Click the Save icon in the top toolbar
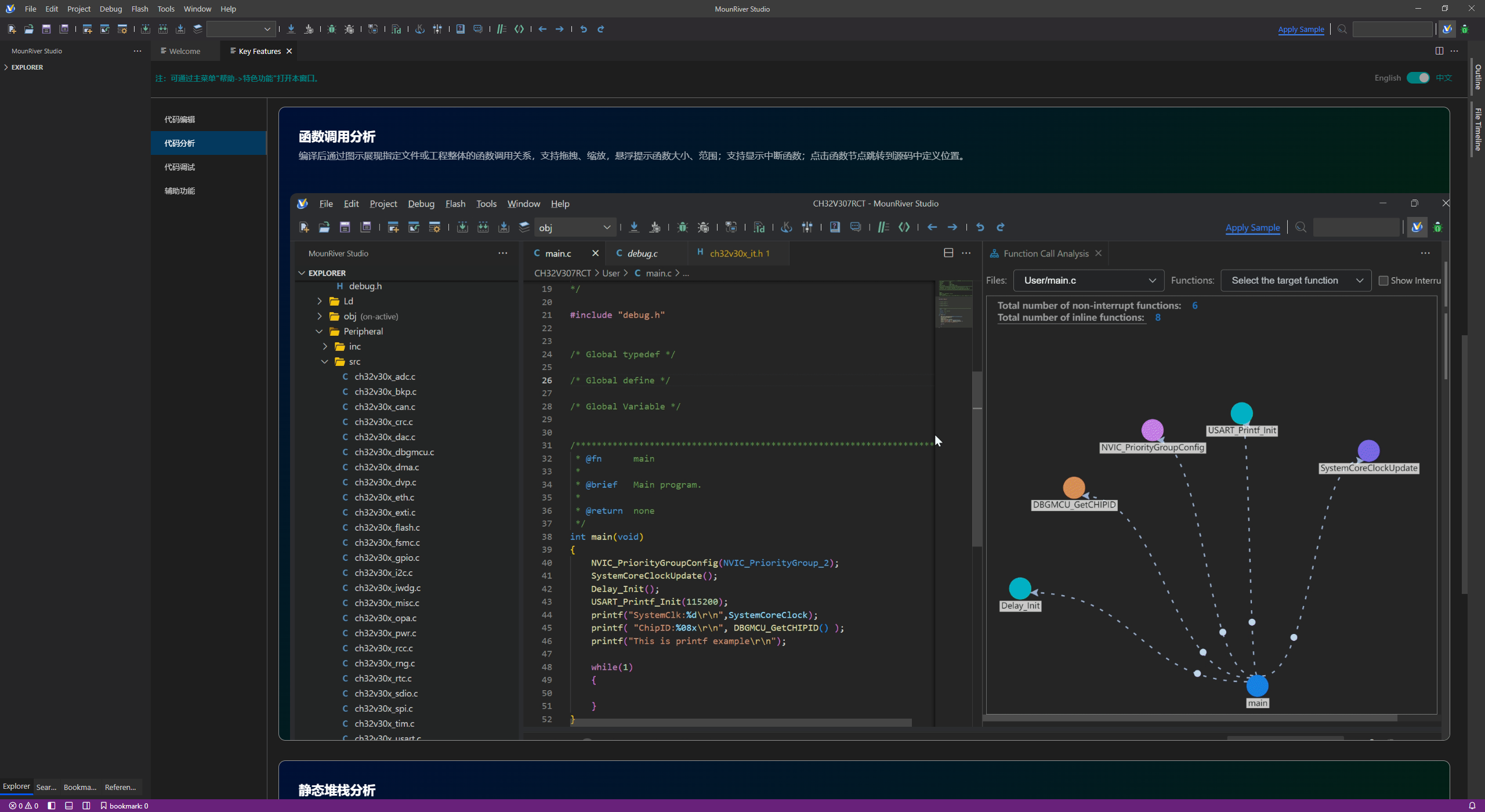This screenshot has height=812, width=1485. (x=46, y=29)
